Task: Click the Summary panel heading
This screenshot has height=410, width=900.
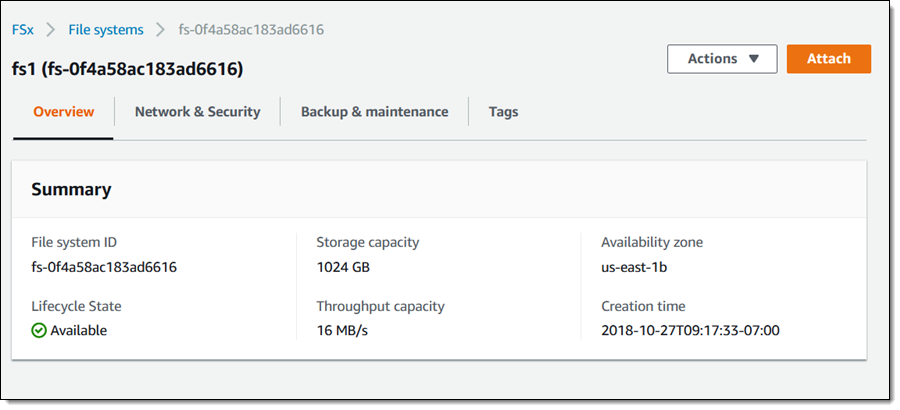Action: pos(71,189)
